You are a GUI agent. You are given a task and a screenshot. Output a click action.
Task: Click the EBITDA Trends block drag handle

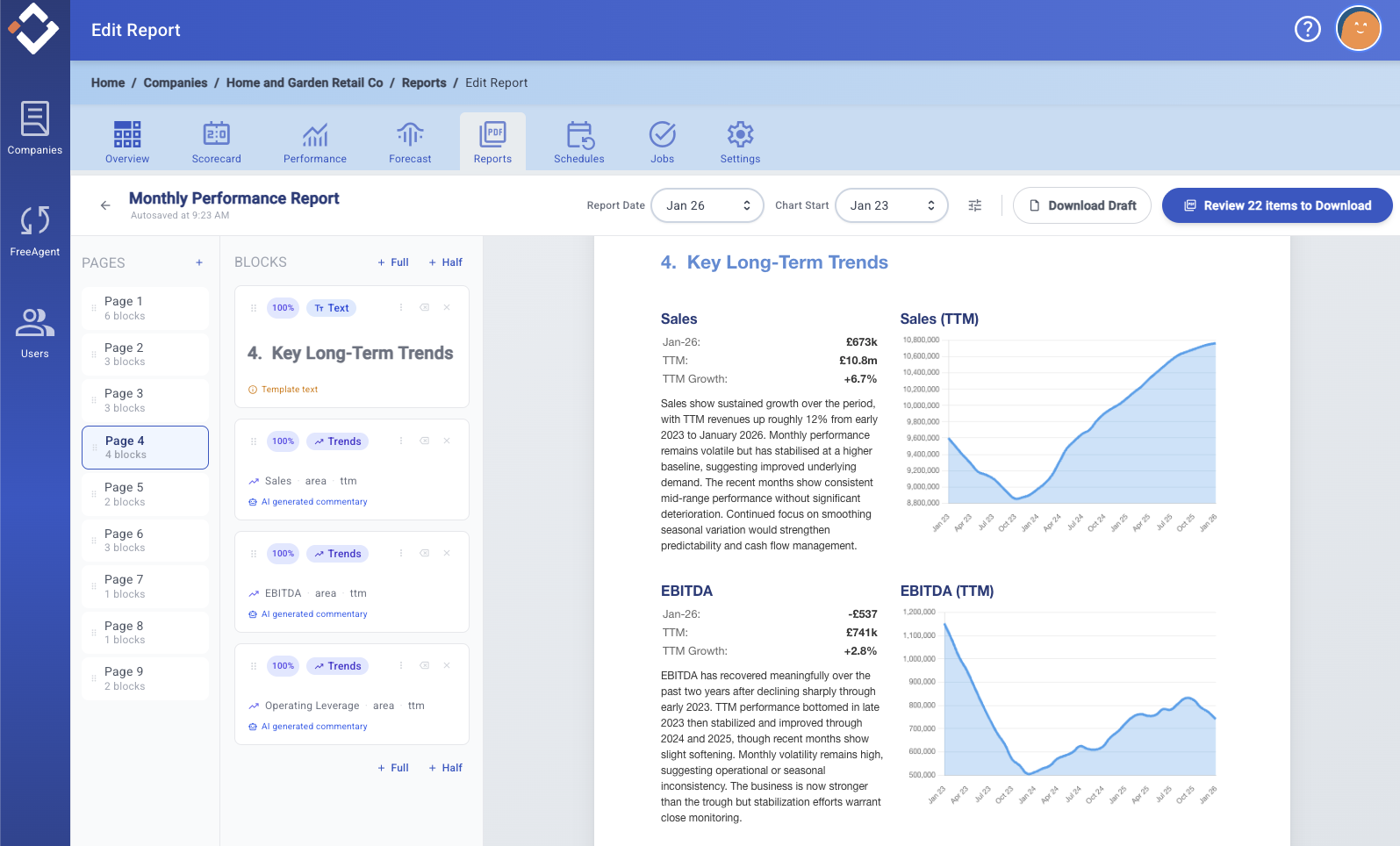254,554
